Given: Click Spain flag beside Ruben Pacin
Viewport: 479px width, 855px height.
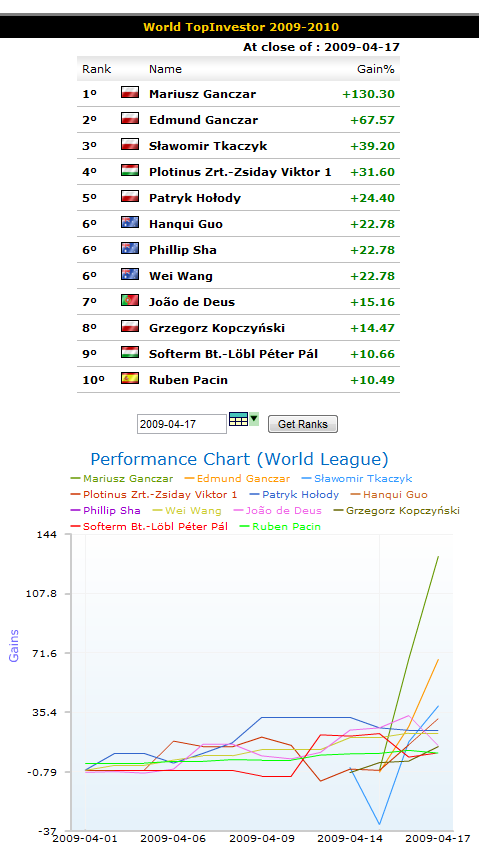Looking at the screenshot, I should click(x=130, y=378).
